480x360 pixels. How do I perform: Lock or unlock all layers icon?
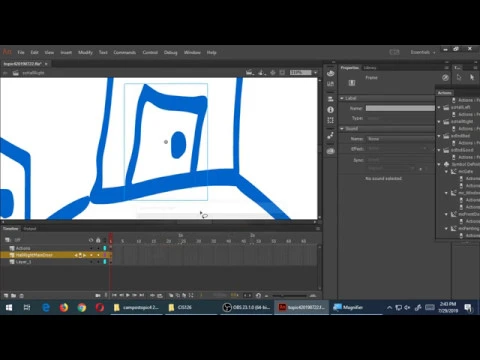(98, 240)
